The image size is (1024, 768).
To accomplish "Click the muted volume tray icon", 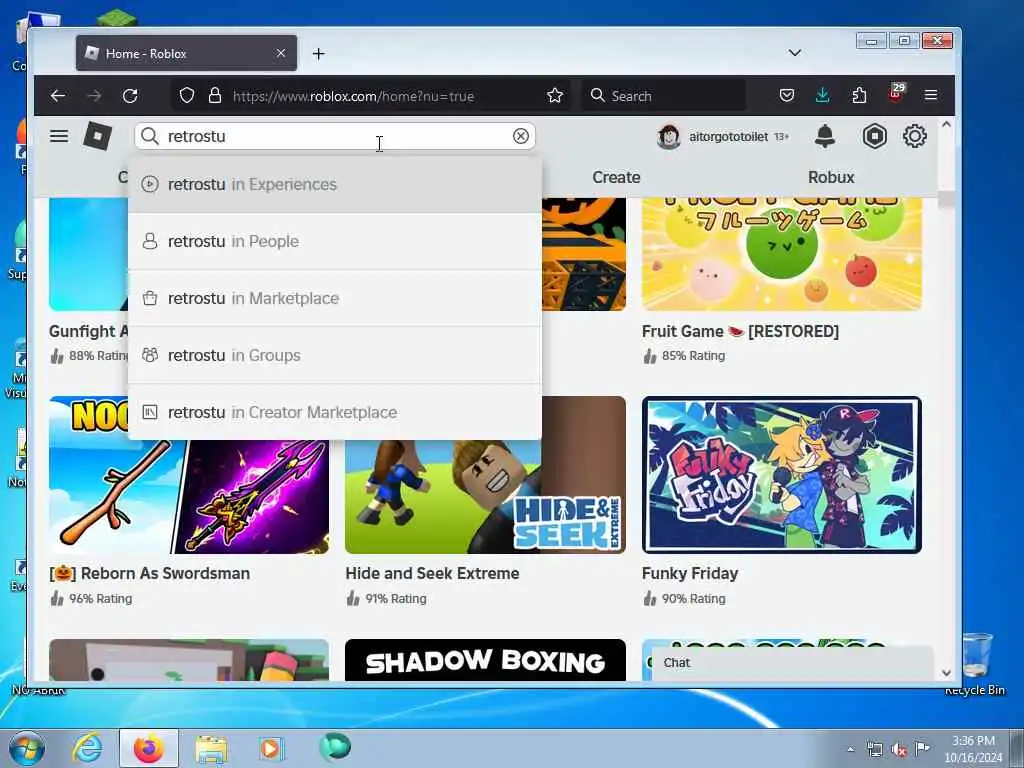I will [x=899, y=749].
